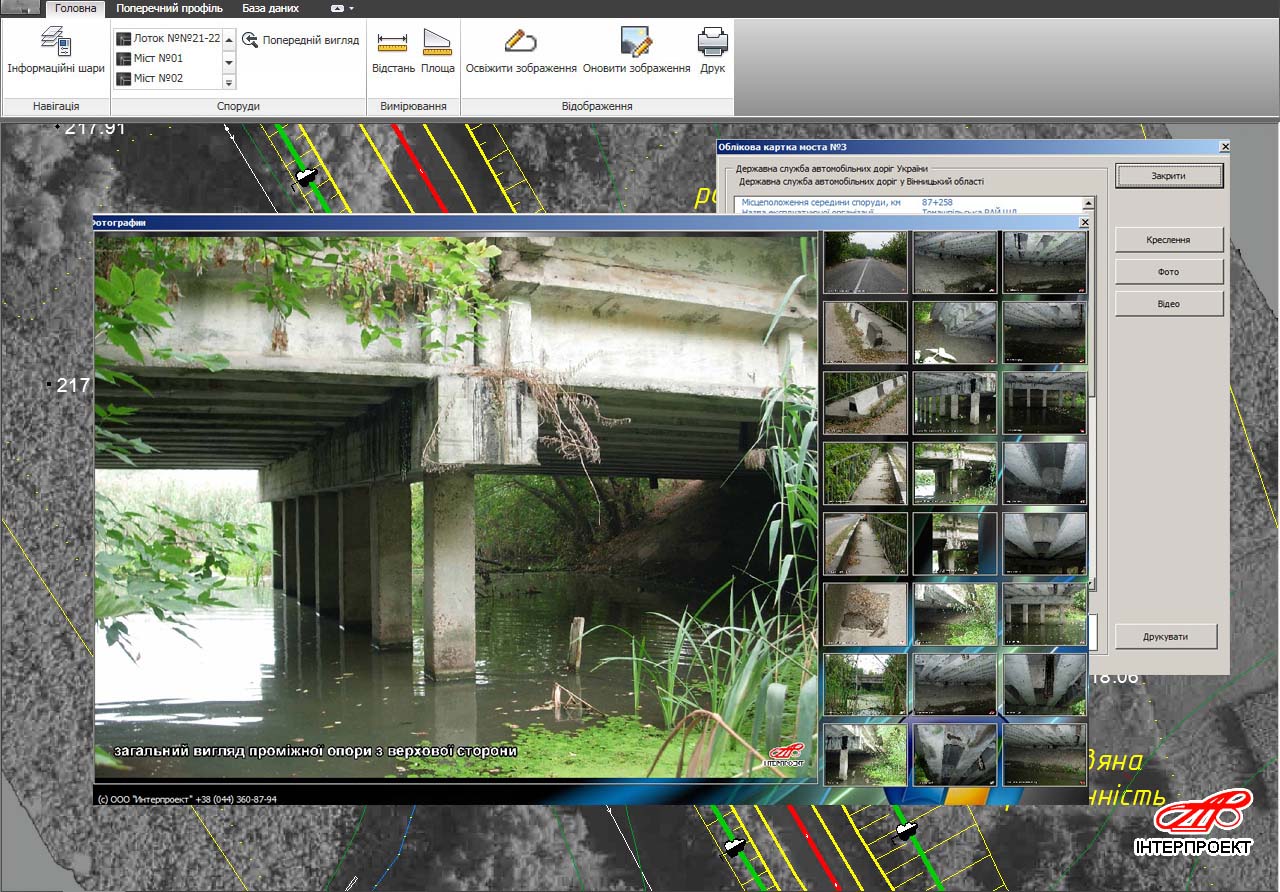Screen dimensions: 1280x892
Task: Select the Площа area measuring tool
Action: [x=438, y=52]
